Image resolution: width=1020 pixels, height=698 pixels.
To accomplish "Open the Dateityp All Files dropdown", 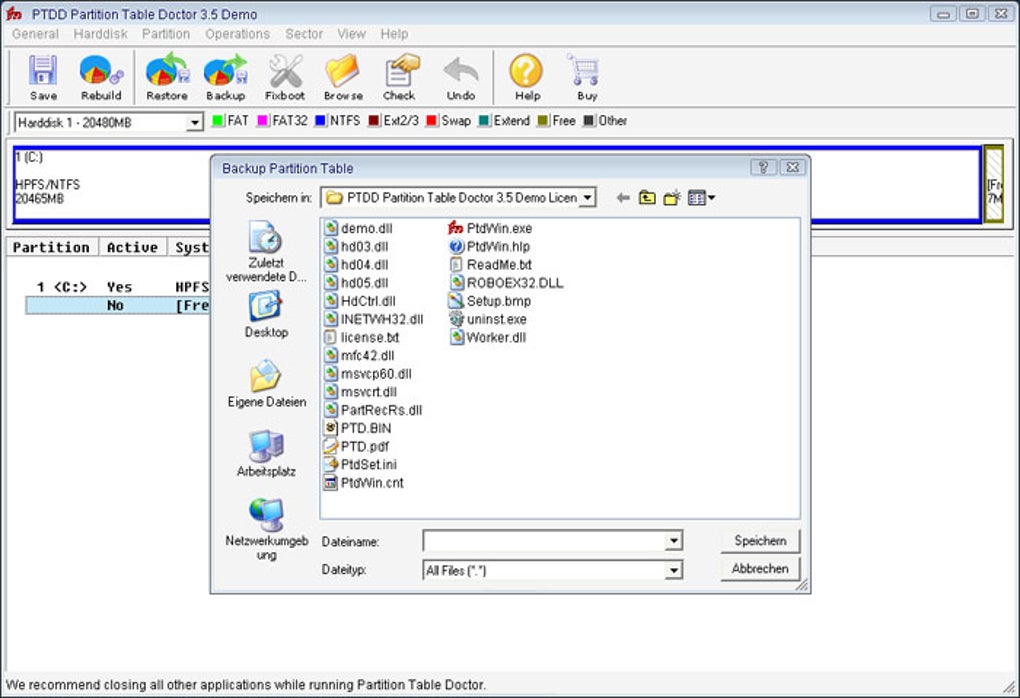I will click(674, 570).
